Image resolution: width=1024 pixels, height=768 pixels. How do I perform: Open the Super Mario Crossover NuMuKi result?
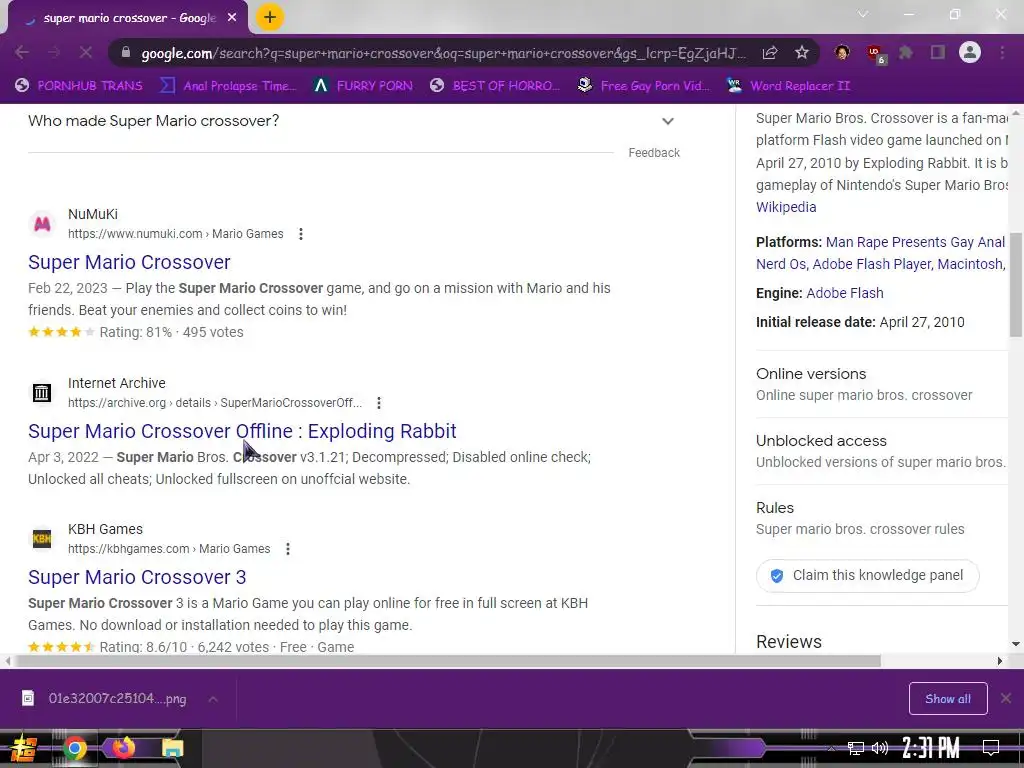click(129, 262)
